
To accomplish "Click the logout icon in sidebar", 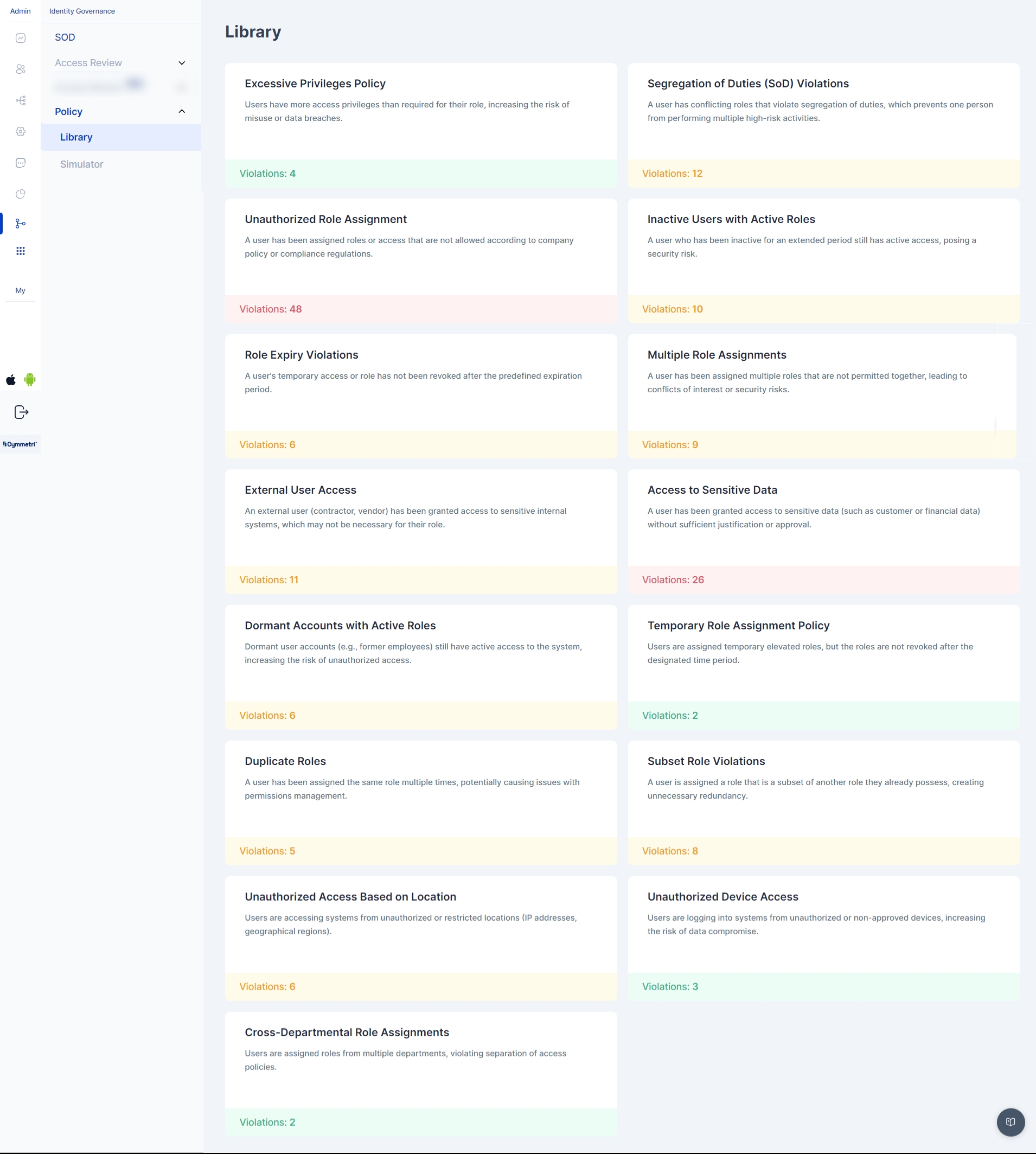I will [21, 412].
